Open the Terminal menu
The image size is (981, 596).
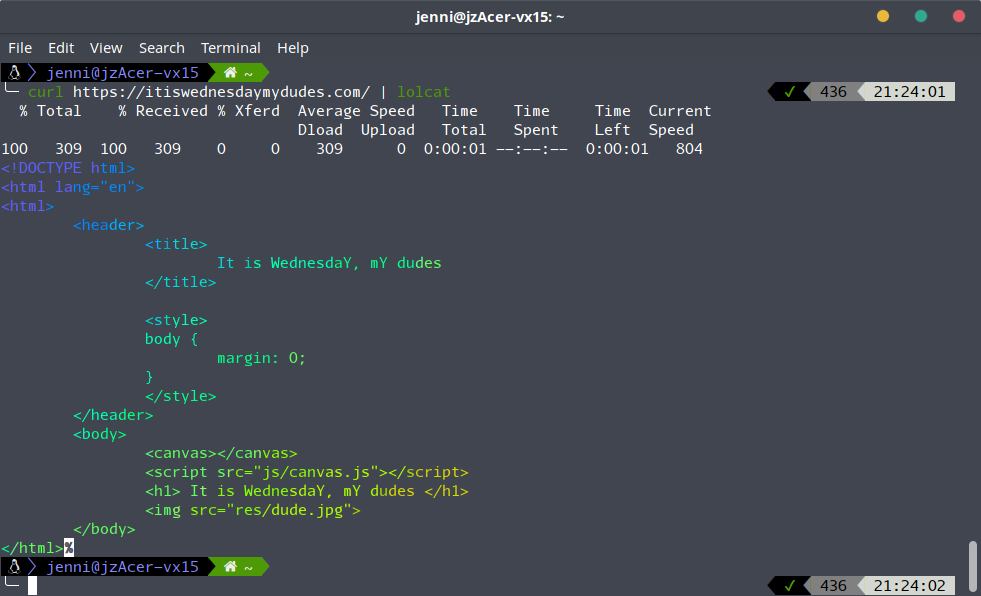230,48
